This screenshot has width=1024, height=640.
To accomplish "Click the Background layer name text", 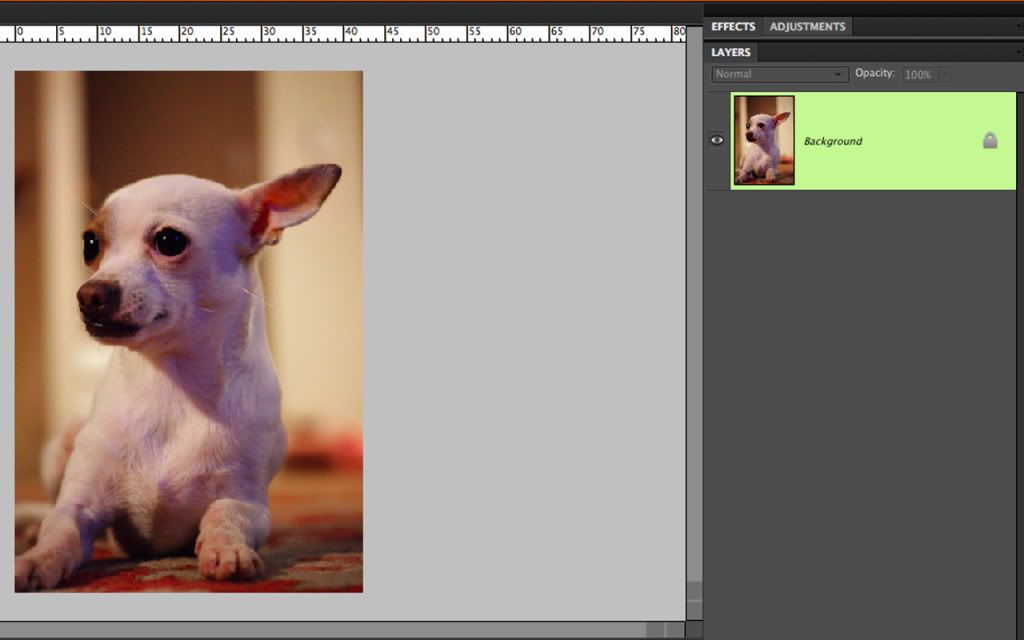I will (833, 141).
